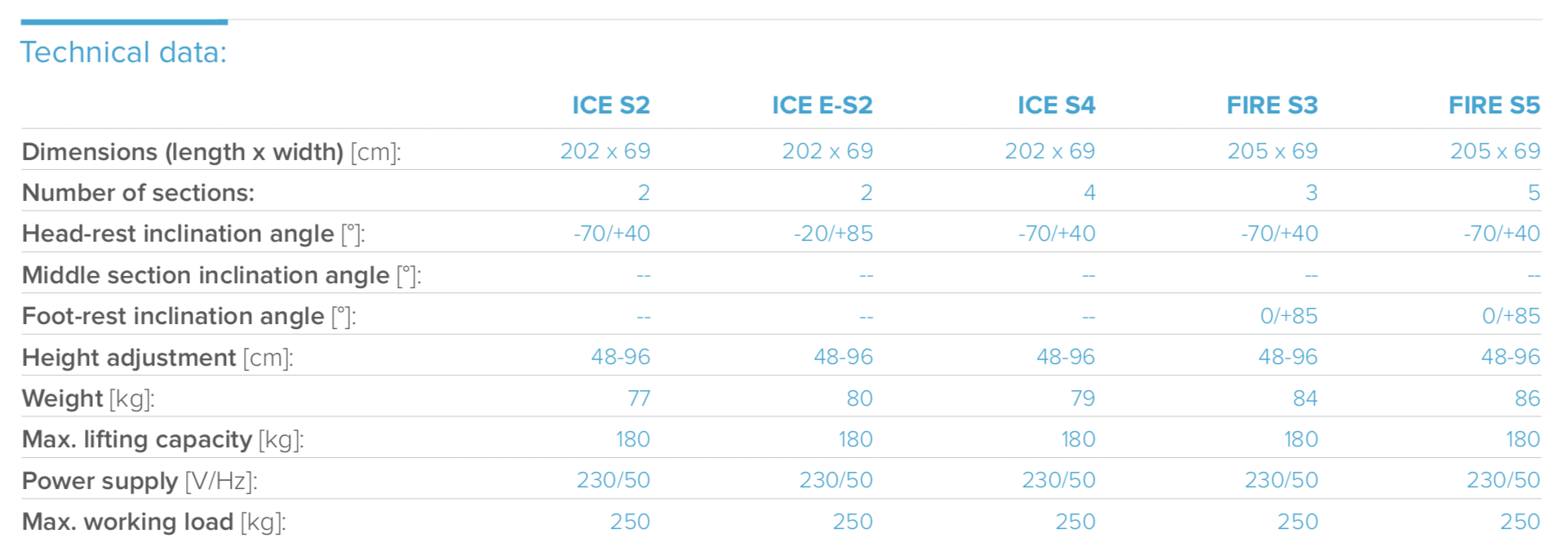Select the ICE S2 column header
This screenshot has width=1568, height=560.
pos(610,105)
